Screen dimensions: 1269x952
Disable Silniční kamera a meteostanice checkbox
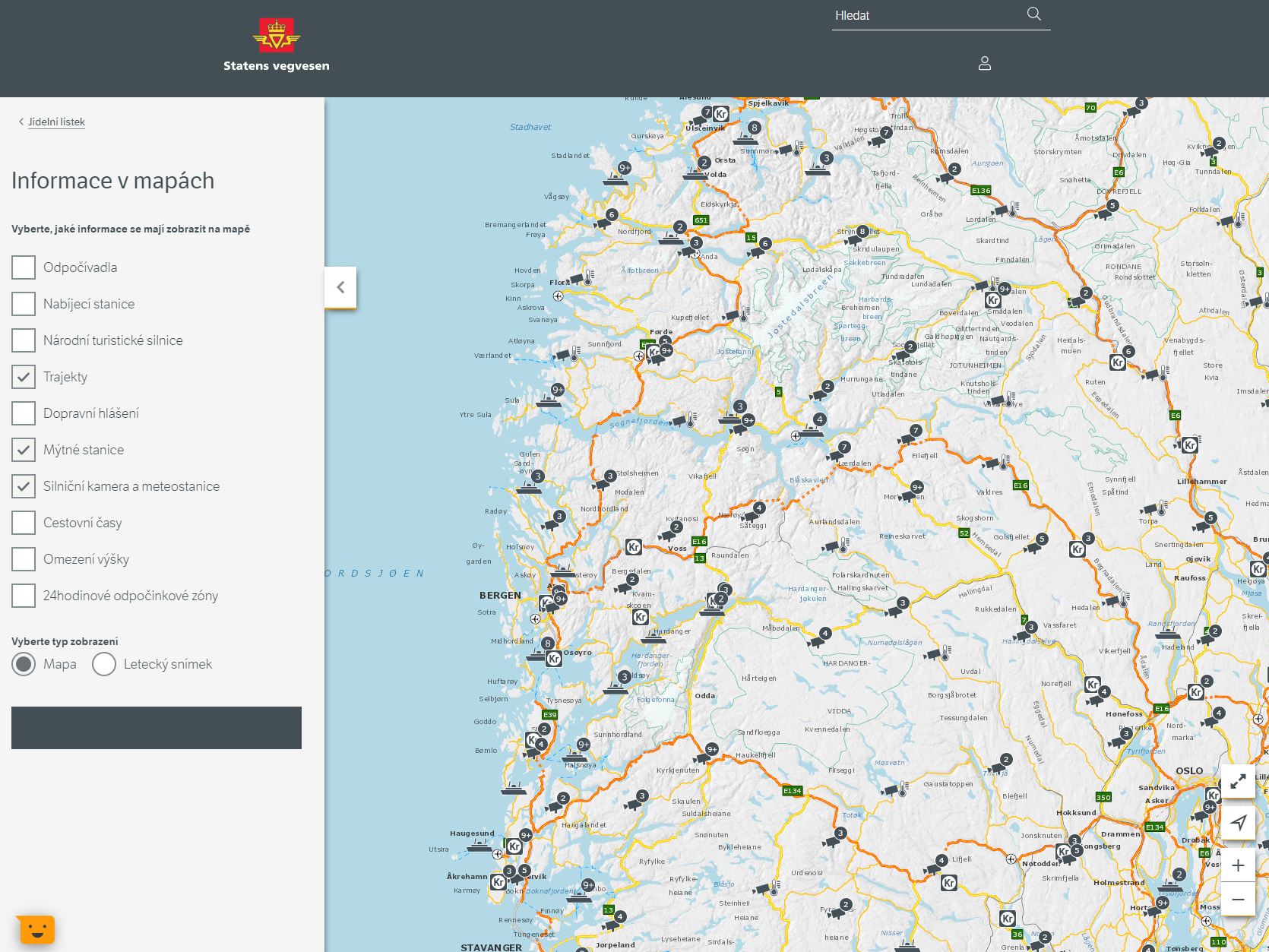pyautogui.click(x=24, y=486)
